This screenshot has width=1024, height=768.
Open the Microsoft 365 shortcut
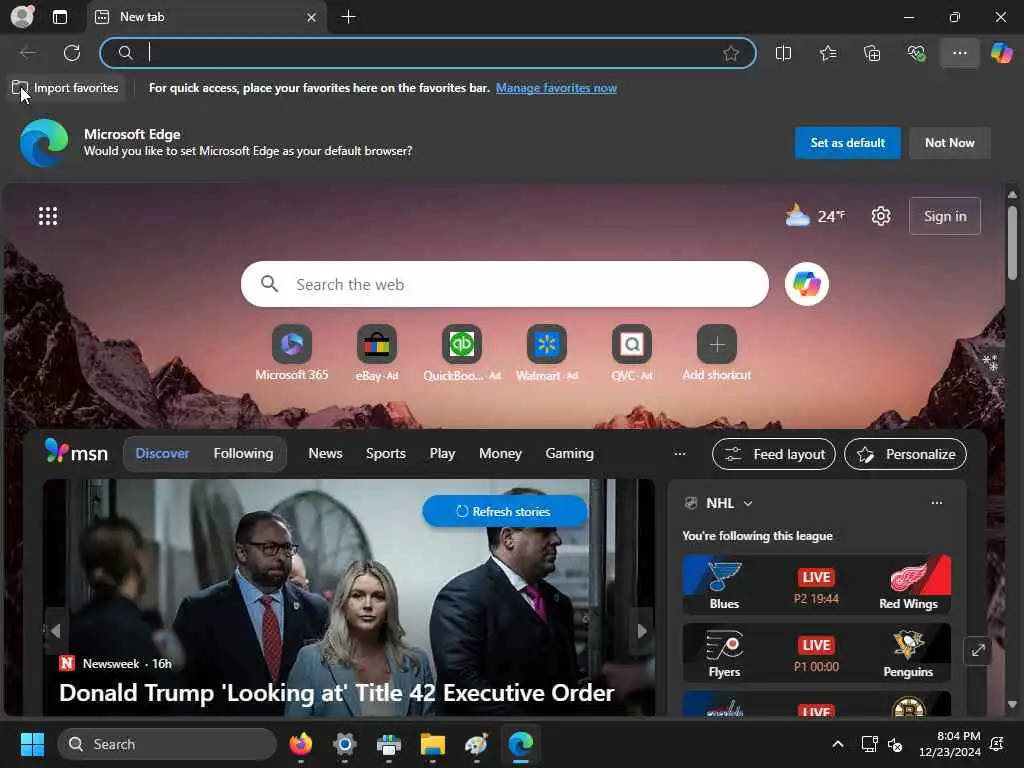[291, 353]
